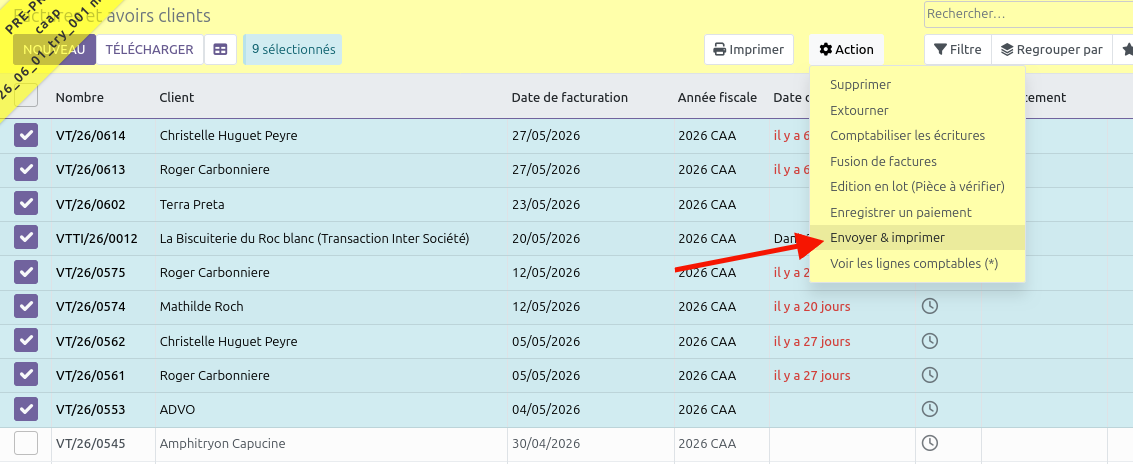Click Roger Carbonniere in VT/26/0575 row
Viewport: 1133px width, 464px height.
pos(215,272)
